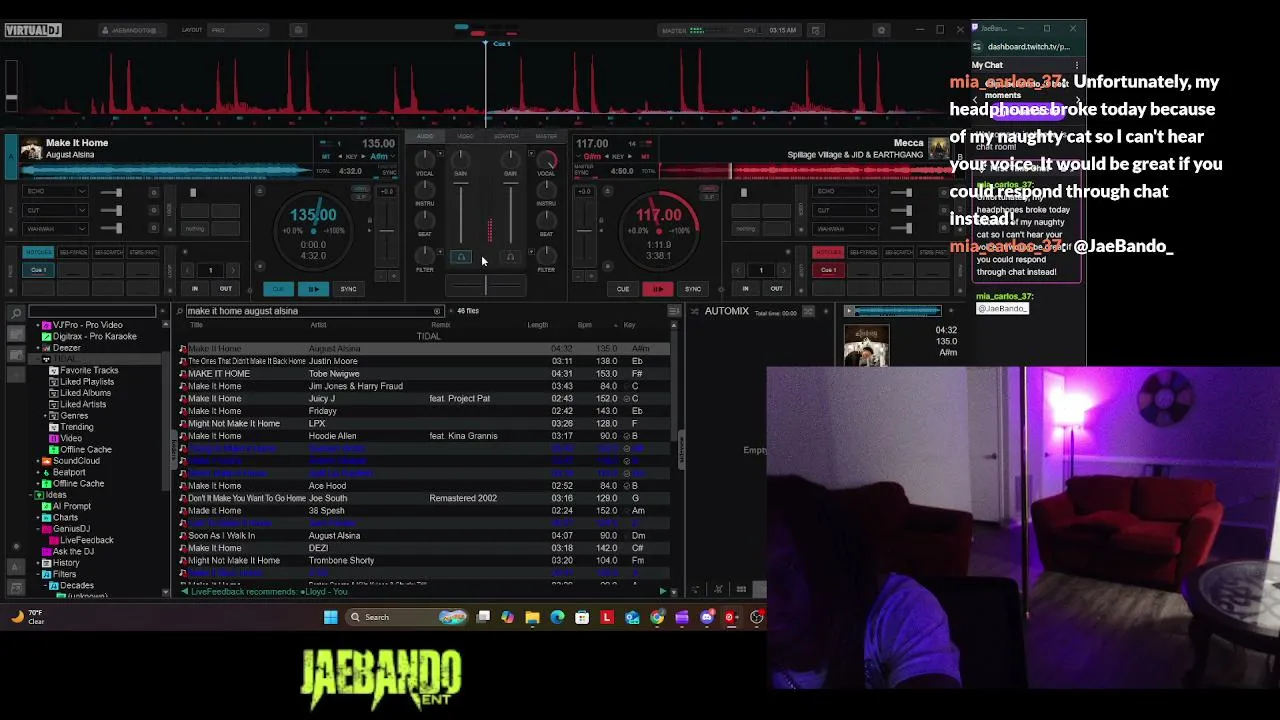This screenshot has height=720, width=1280.
Task: Select right deck HOTCUES pad page
Action: pos(828,252)
